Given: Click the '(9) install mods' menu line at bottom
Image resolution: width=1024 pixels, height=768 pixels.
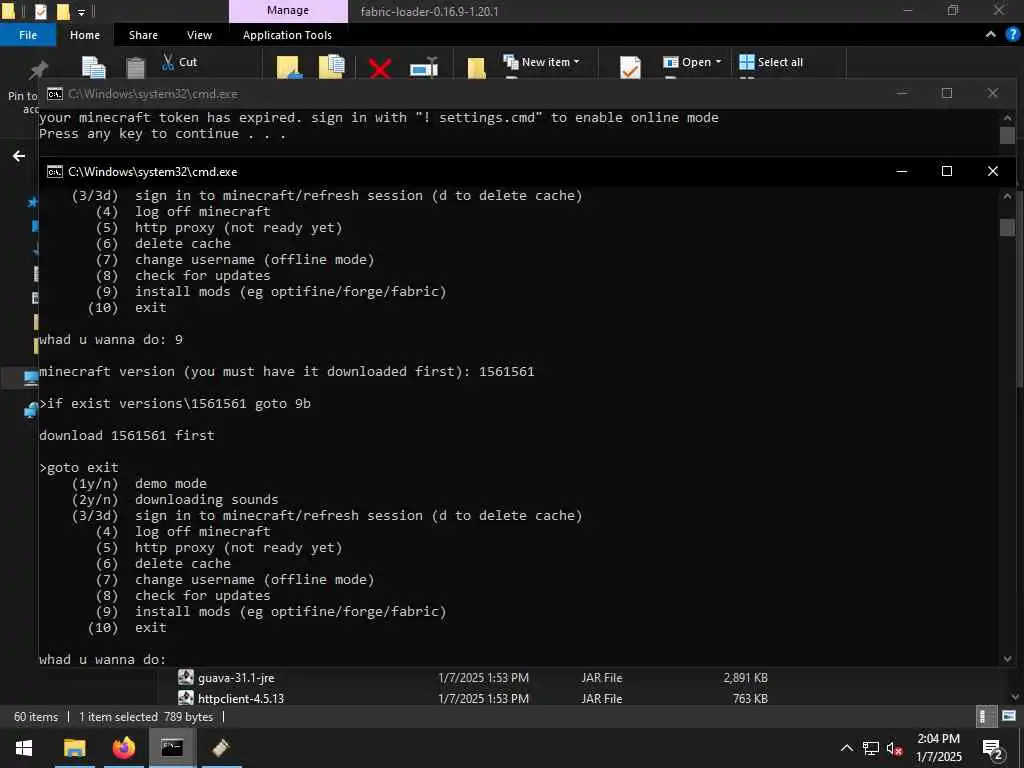Looking at the screenshot, I should pyautogui.click(x=270, y=611).
